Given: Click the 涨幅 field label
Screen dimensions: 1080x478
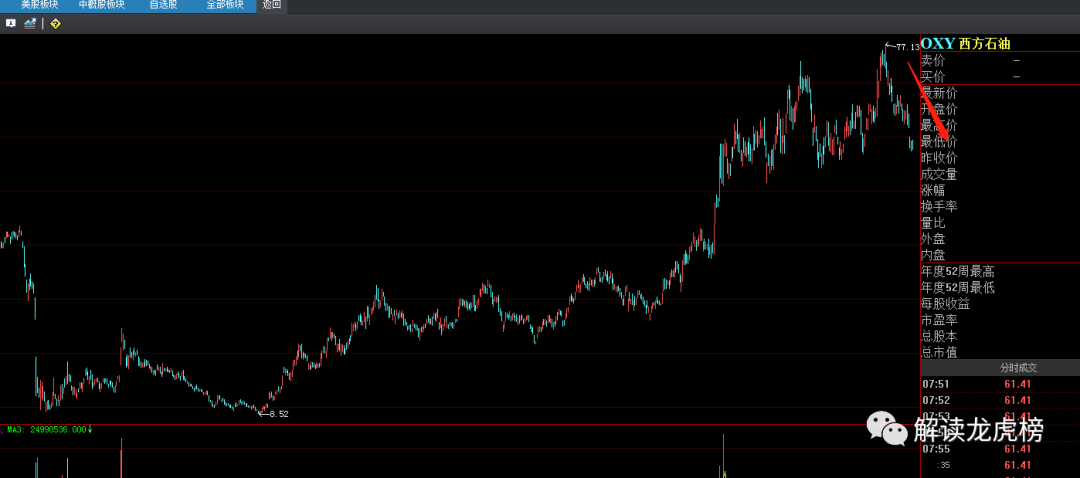Looking at the screenshot, I should 933,190.
